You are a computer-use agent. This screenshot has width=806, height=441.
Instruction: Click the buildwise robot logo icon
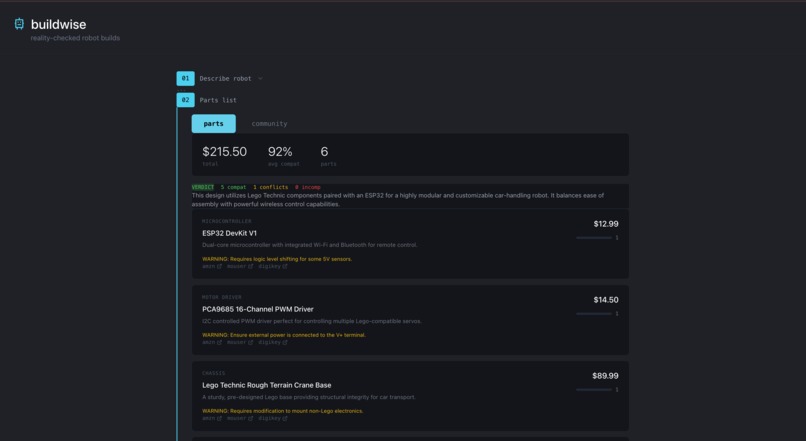click(x=19, y=24)
